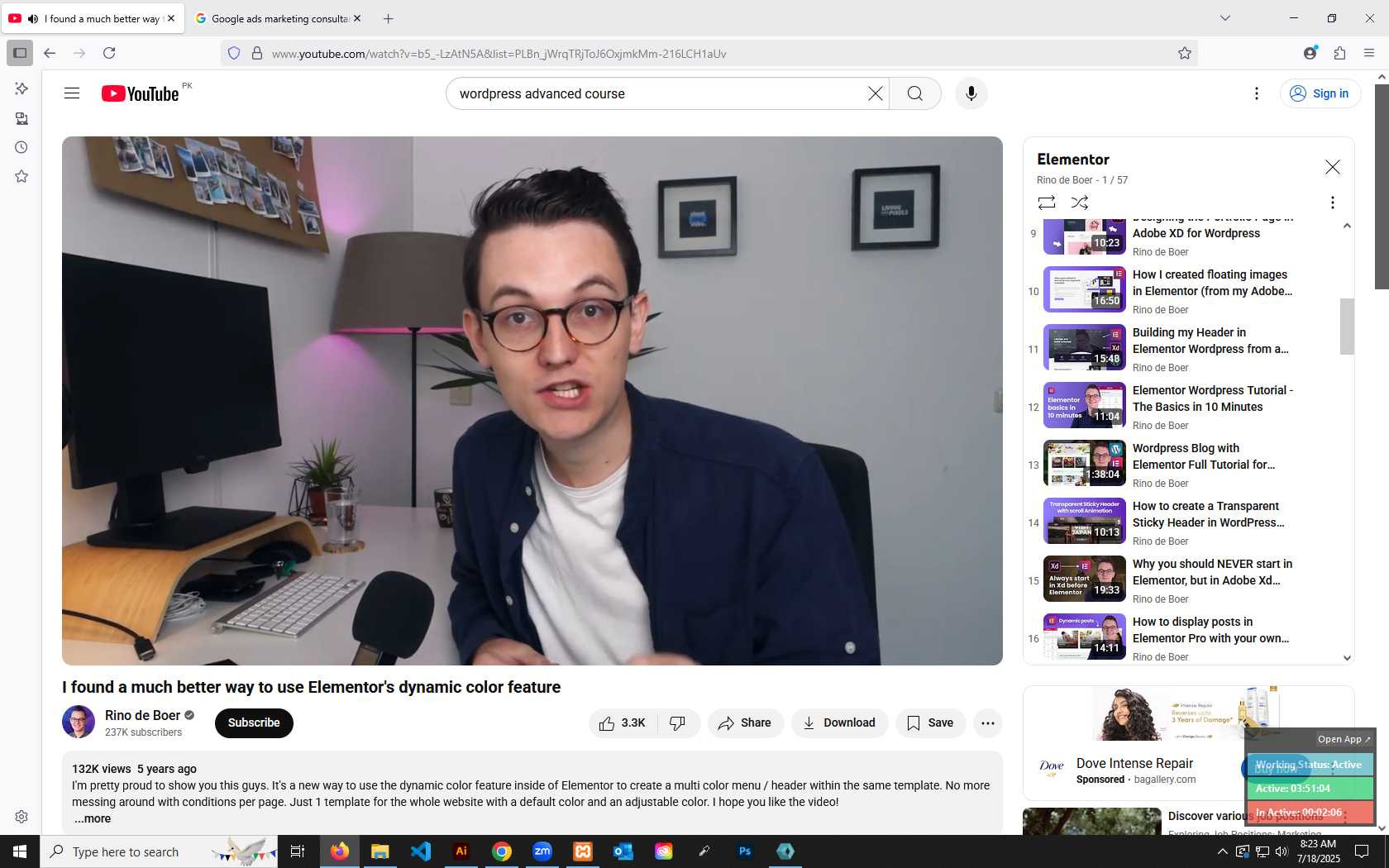Sign in to YouTube
This screenshot has width=1389, height=868.
(1320, 93)
